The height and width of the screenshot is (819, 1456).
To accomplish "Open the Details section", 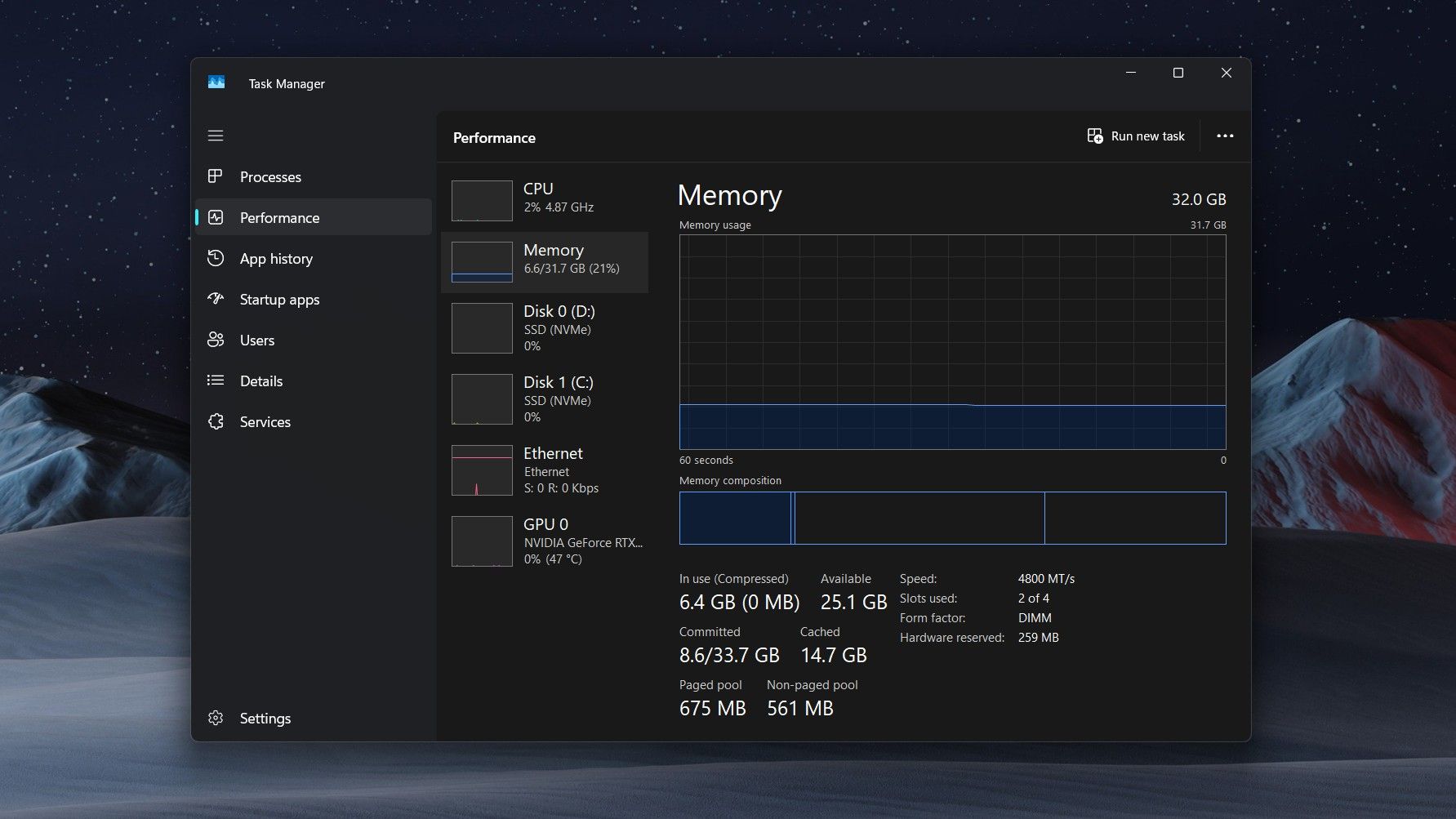I will (261, 381).
